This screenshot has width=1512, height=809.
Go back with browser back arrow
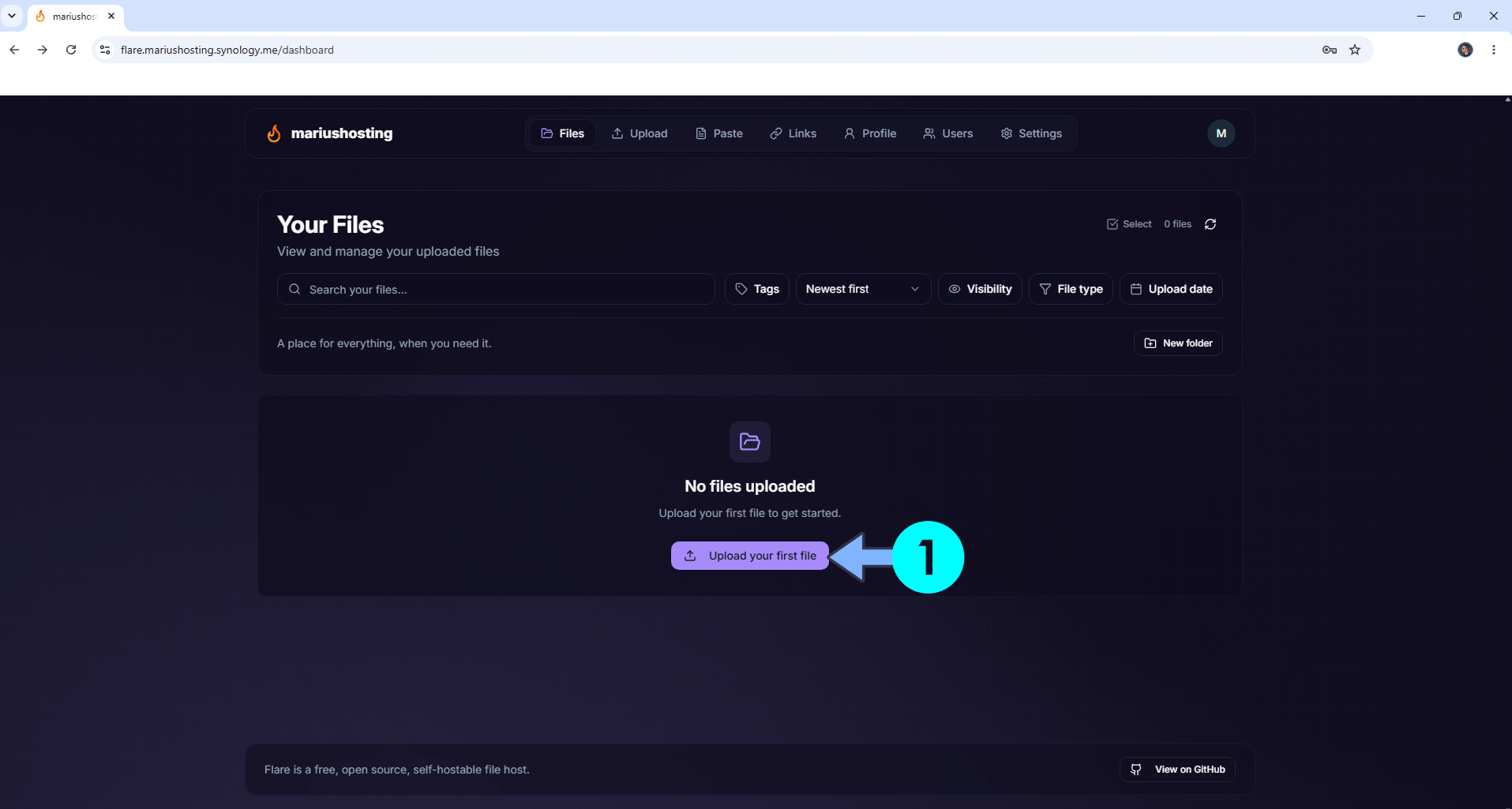(x=14, y=50)
